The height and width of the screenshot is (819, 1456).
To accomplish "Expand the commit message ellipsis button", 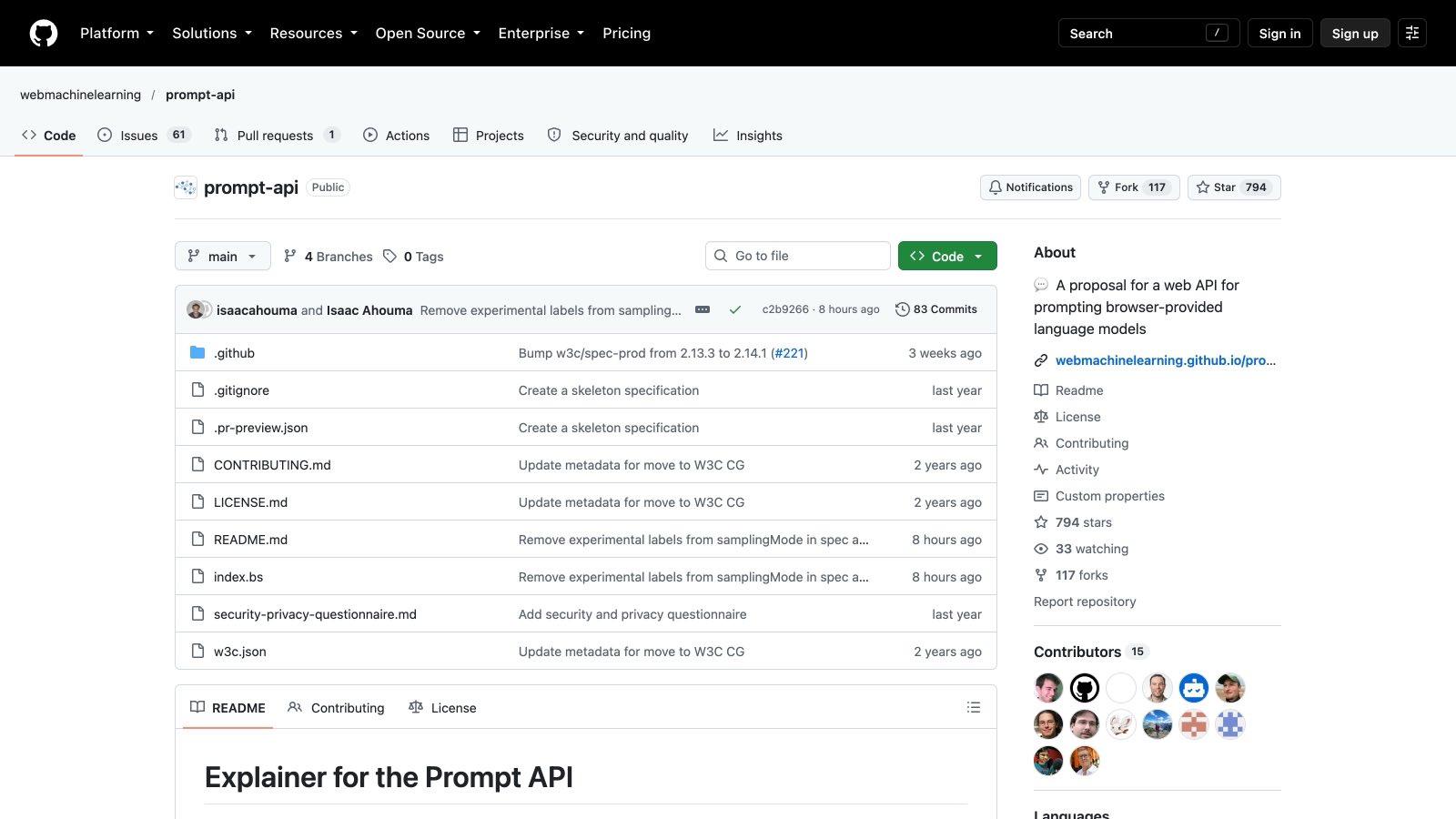I will coord(703,309).
